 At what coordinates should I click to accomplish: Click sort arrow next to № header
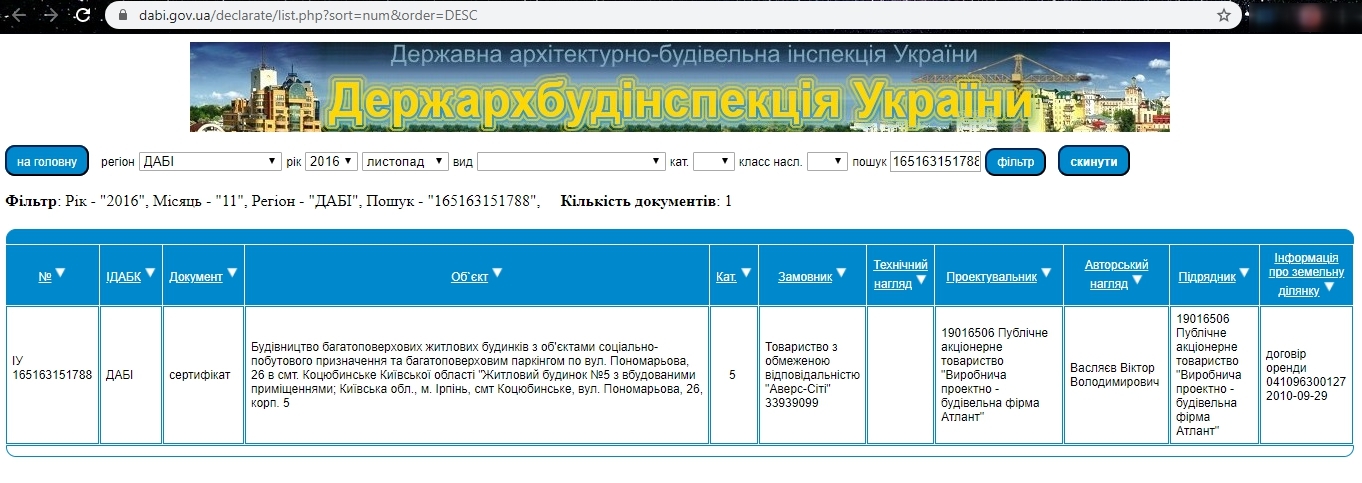[60, 272]
